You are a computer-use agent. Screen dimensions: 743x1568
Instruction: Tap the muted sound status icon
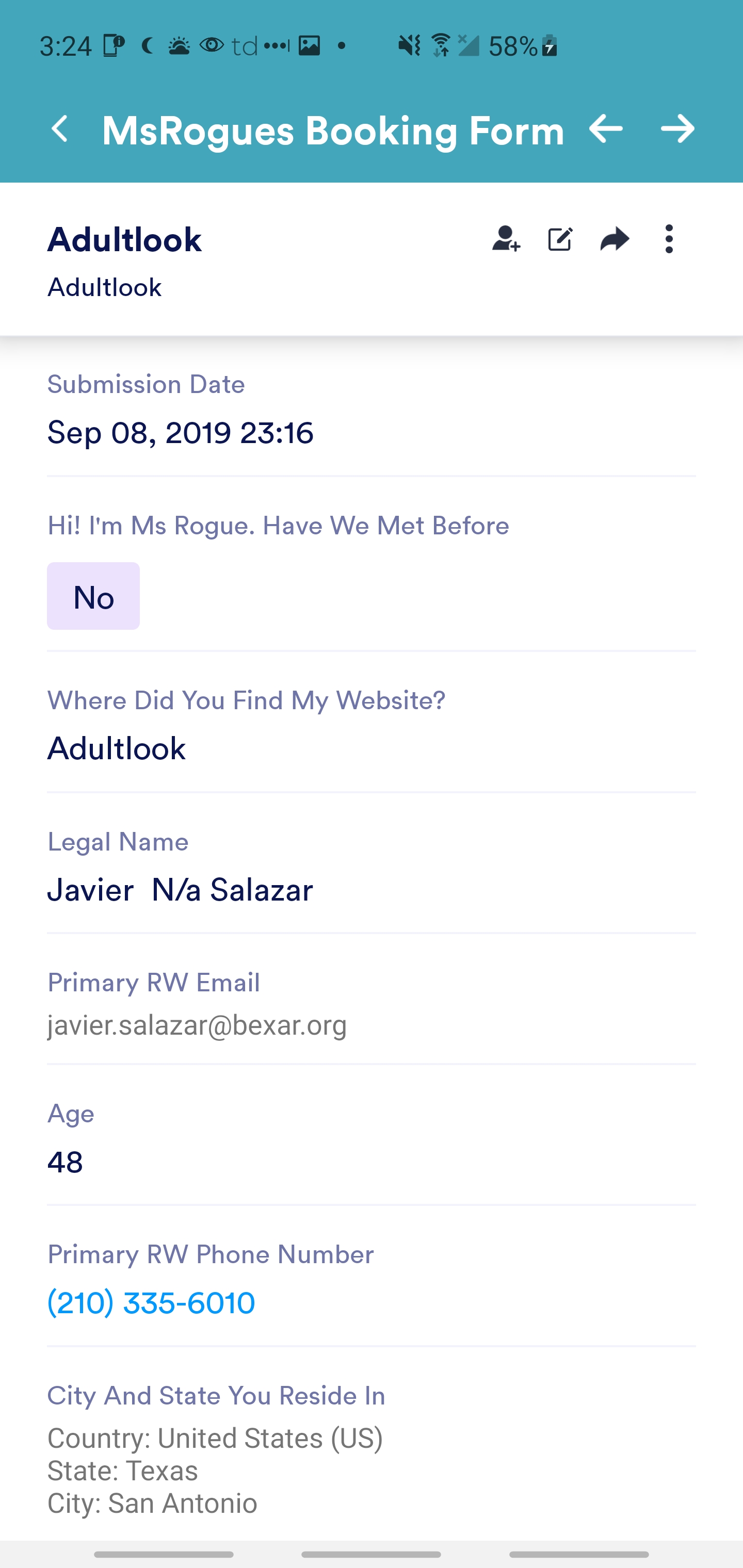coord(409,46)
